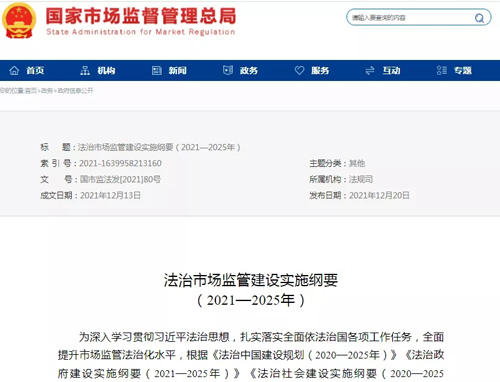Click the arrows icon beside 互动
Screen dimensions: 500x382
tap(370, 70)
